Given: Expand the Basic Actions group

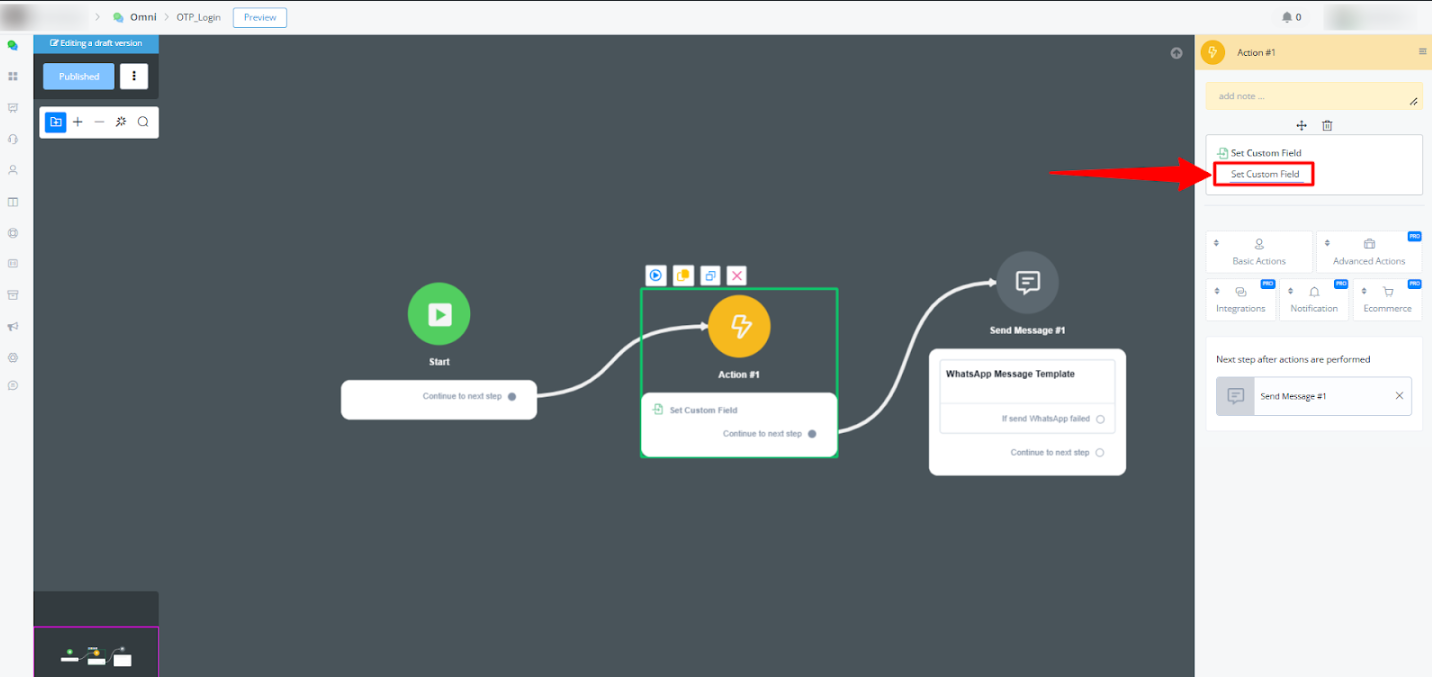Looking at the screenshot, I should pyautogui.click(x=1259, y=251).
